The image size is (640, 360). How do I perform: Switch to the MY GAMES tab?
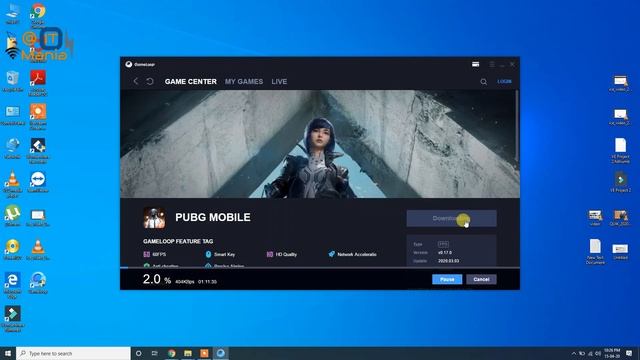[x=244, y=82]
